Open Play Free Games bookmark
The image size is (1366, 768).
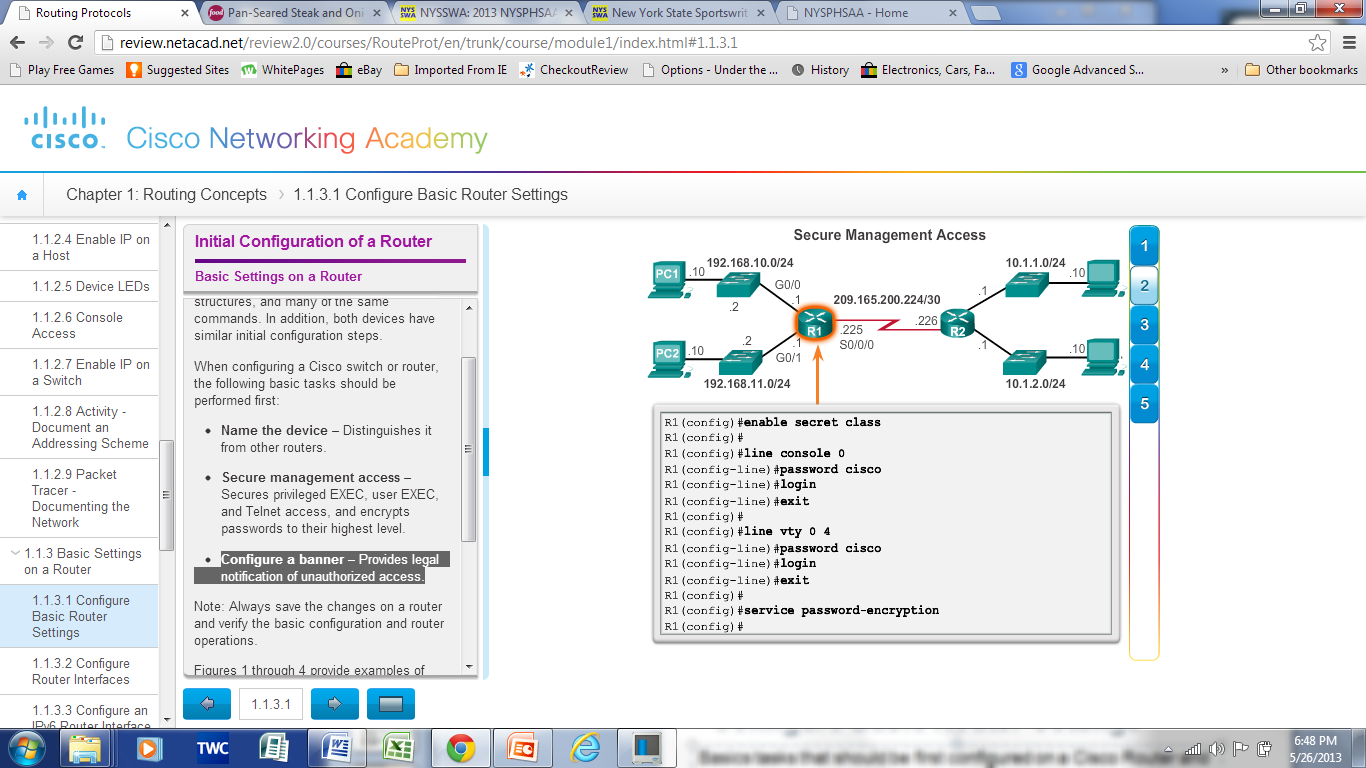[x=61, y=70]
